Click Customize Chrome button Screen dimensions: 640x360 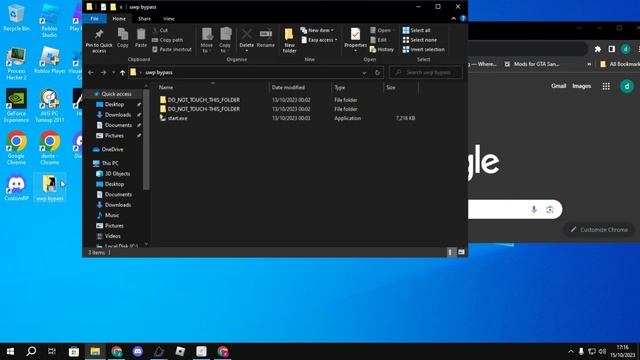[599, 230]
